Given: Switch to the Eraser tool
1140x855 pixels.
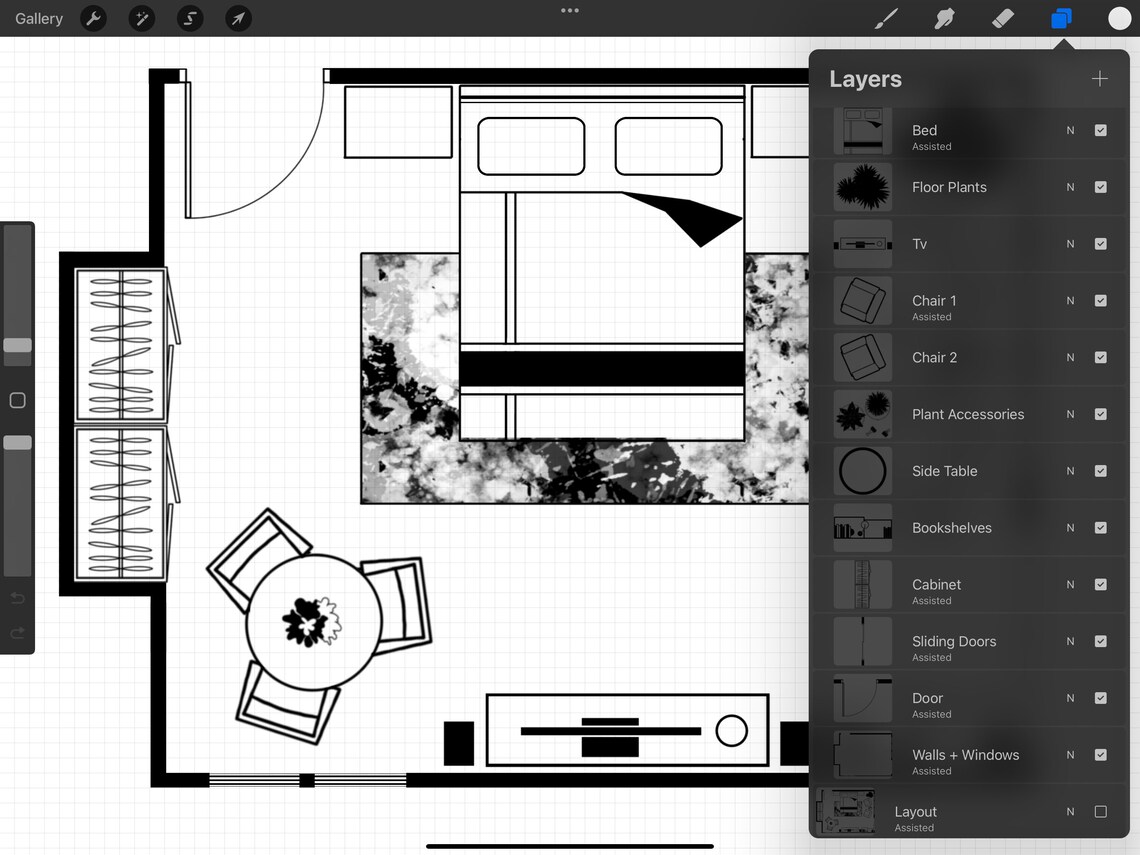Looking at the screenshot, I should coord(1003,18).
